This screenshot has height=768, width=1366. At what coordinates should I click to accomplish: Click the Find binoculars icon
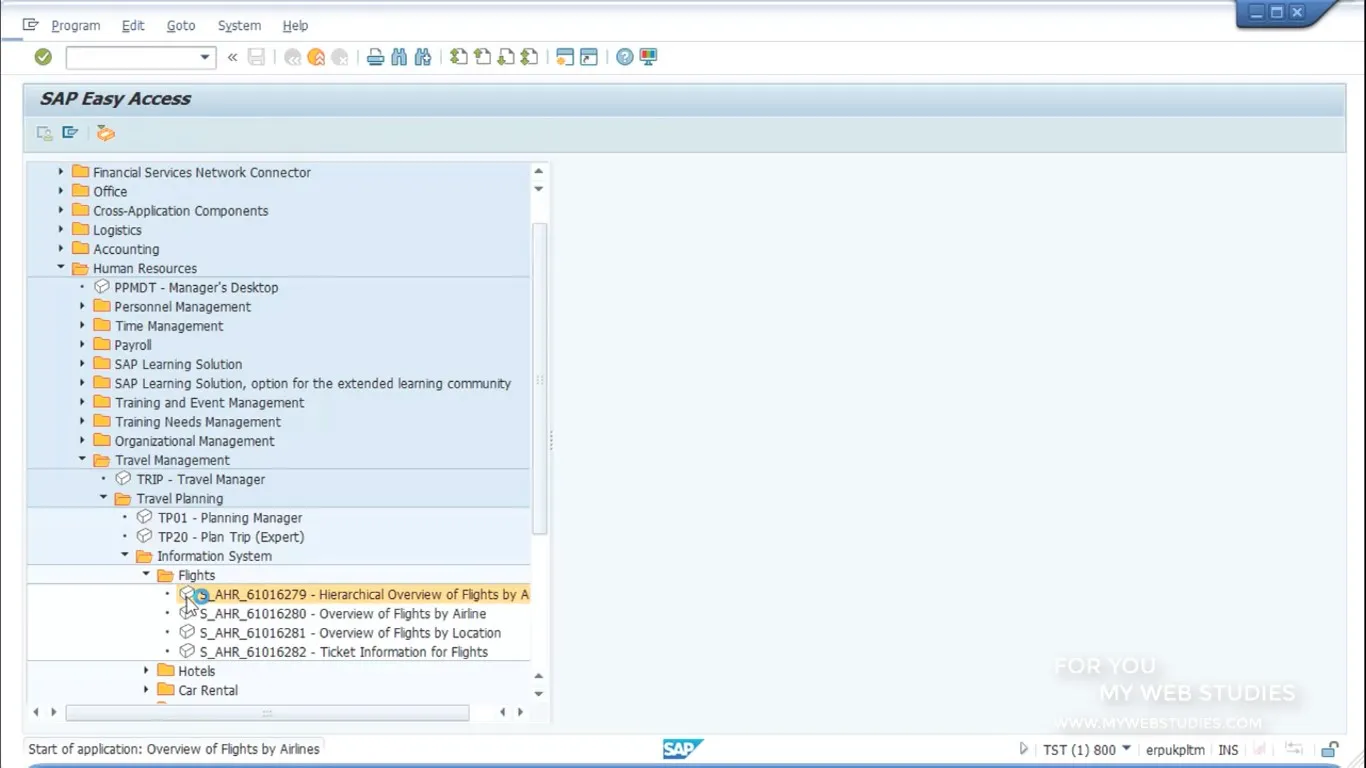[399, 57]
